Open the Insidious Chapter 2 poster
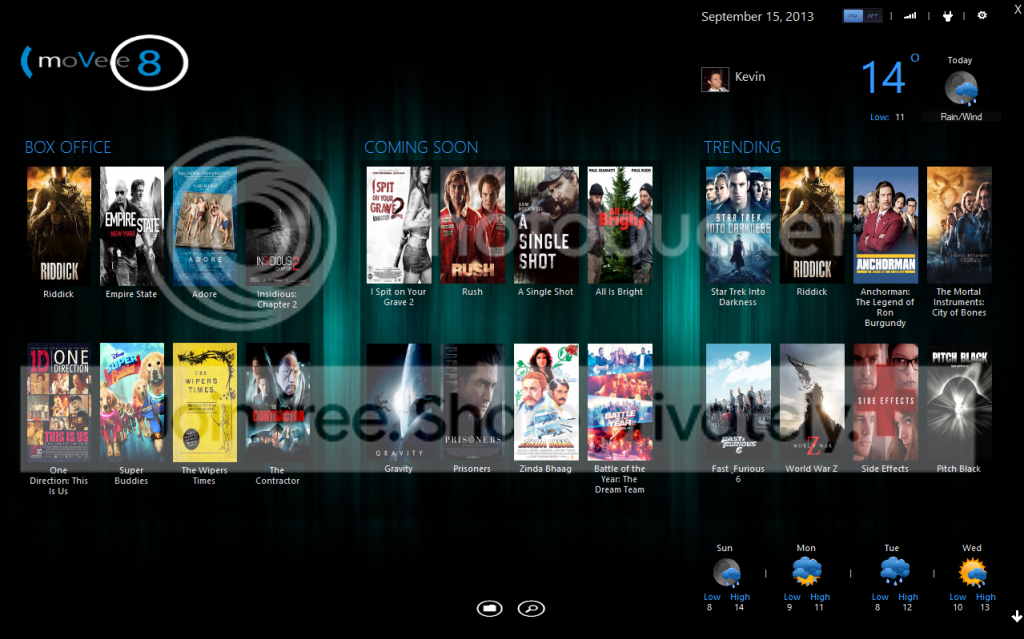The image size is (1024, 639). tap(278, 226)
